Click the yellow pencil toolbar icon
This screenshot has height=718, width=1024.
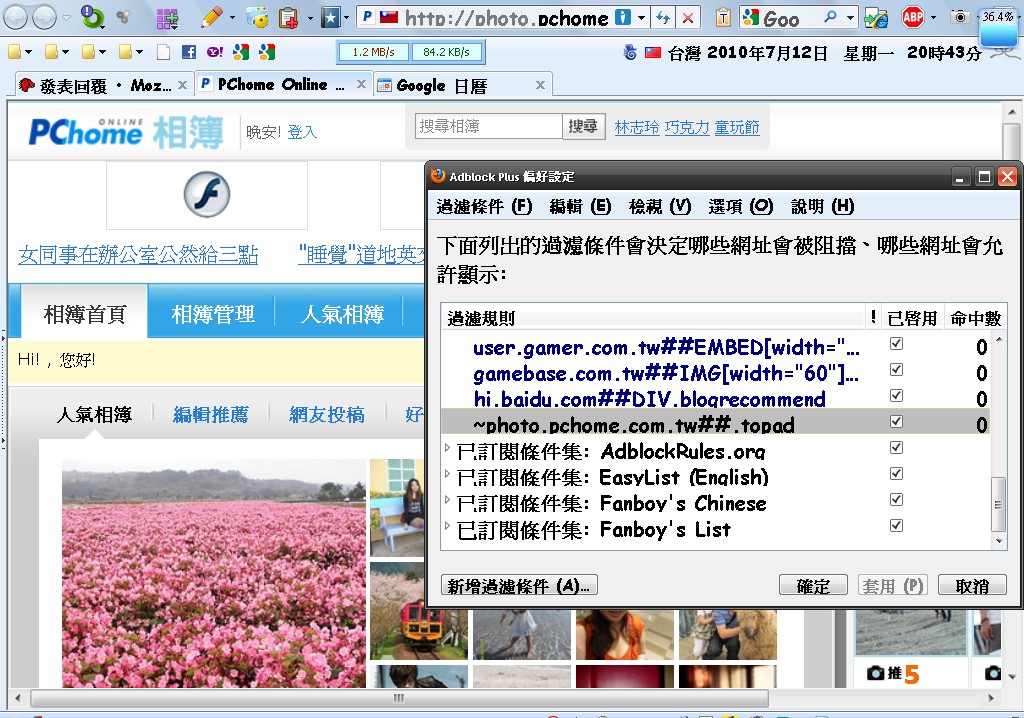coord(212,18)
